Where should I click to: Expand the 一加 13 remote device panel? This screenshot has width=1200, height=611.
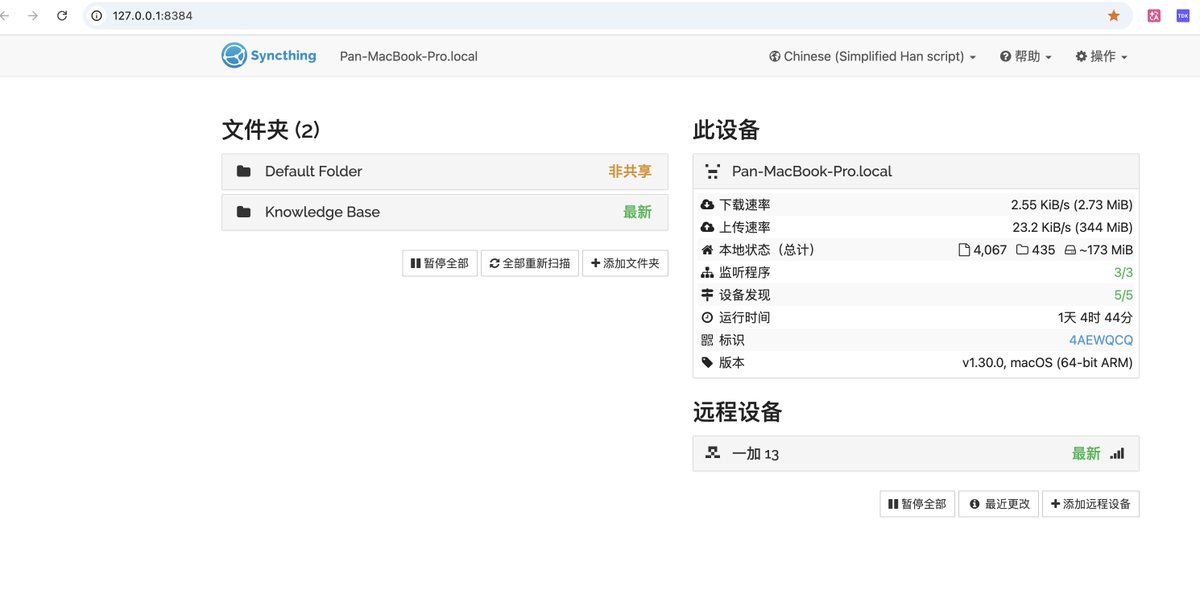pyautogui.click(x=916, y=453)
